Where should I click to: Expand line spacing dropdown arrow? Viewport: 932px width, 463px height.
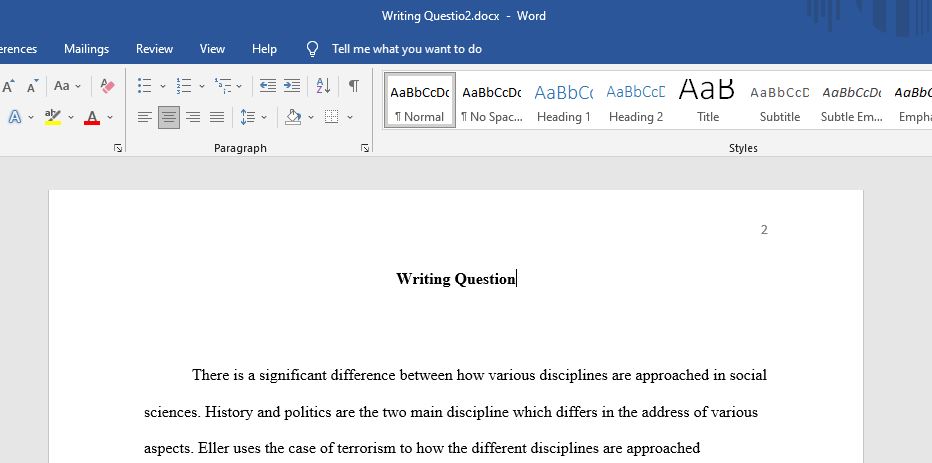[264, 117]
